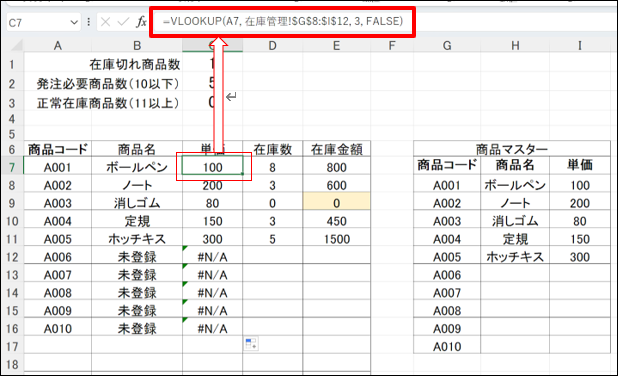Image resolution: width=618 pixels, height=376 pixels.
Task: Select column F header
Action: (392, 46)
